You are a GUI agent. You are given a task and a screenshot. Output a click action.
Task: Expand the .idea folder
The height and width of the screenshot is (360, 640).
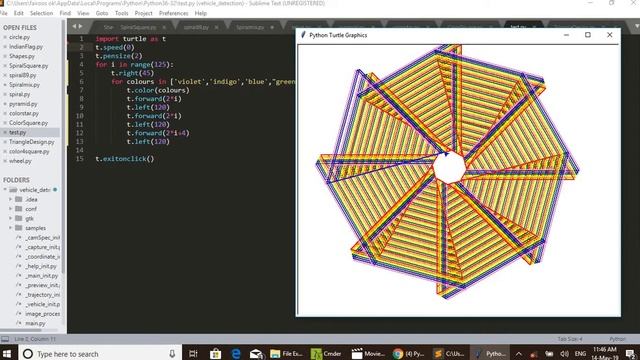(11, 199)
